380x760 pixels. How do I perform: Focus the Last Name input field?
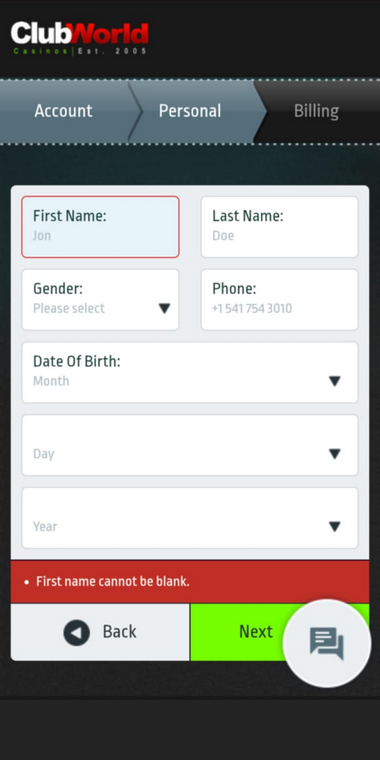[280, 227]
